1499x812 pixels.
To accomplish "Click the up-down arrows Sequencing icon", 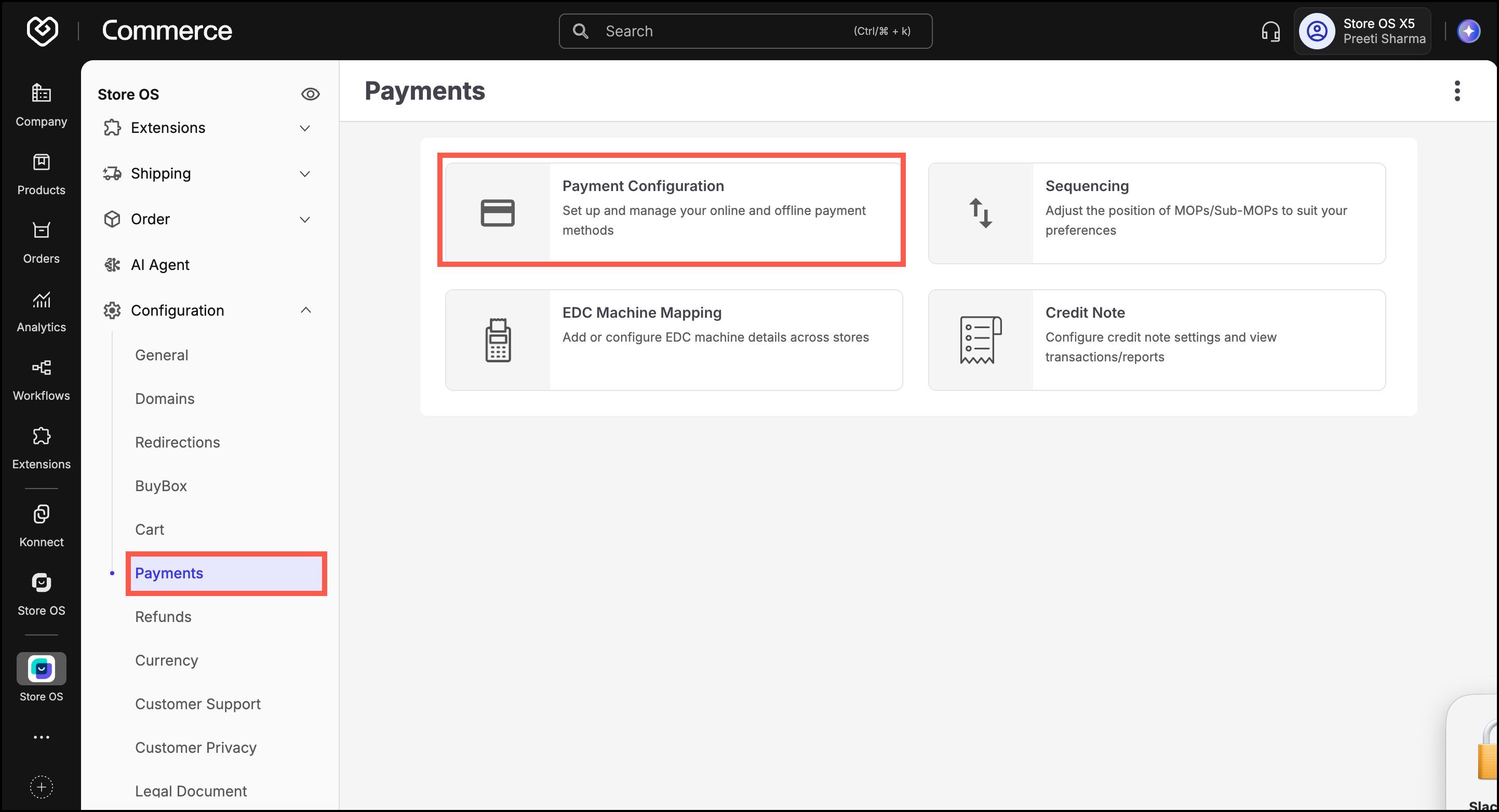I will pos(981,213).
